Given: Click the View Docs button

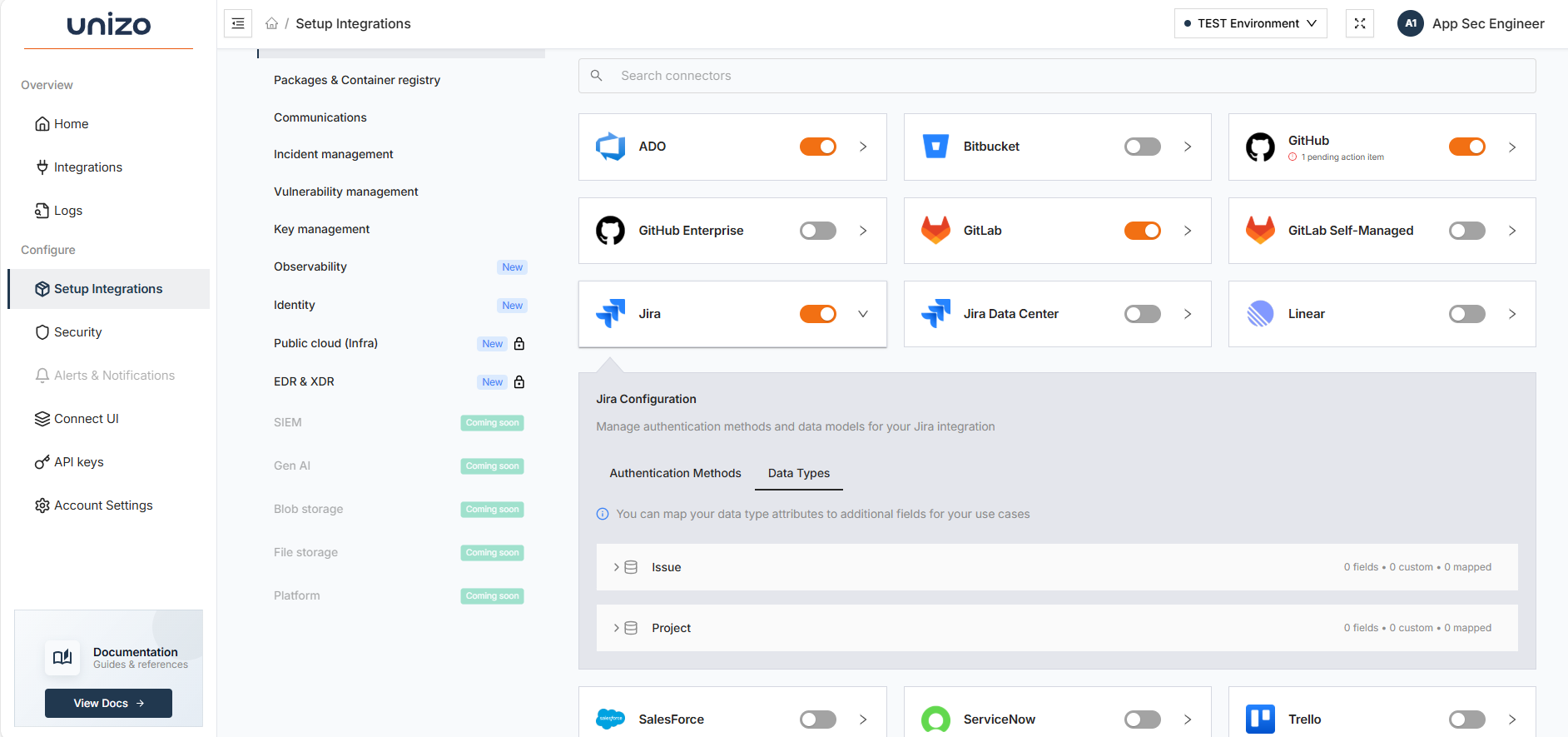Looking at the screenshot, I should (x=108, y=703).
